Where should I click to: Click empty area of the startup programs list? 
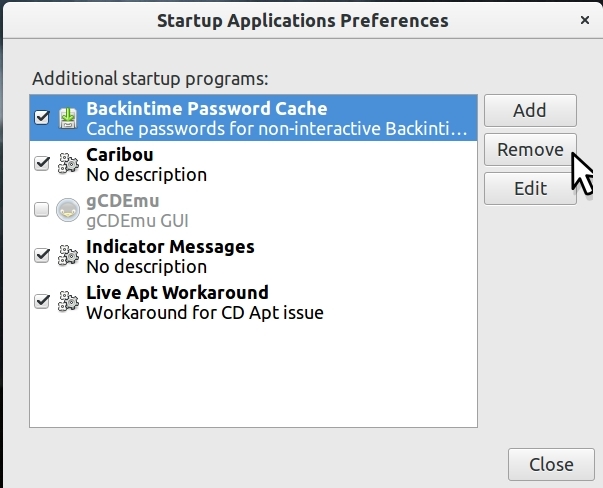[x=250, y=380]
